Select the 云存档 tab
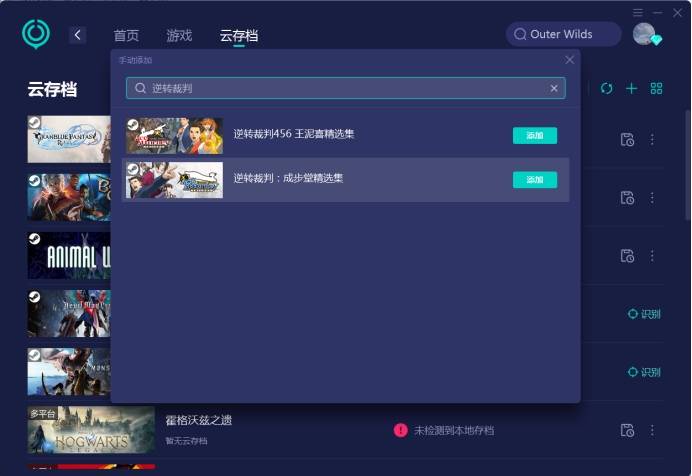The width and height of the screenshot is (692, 476). [x=239, y=35]
